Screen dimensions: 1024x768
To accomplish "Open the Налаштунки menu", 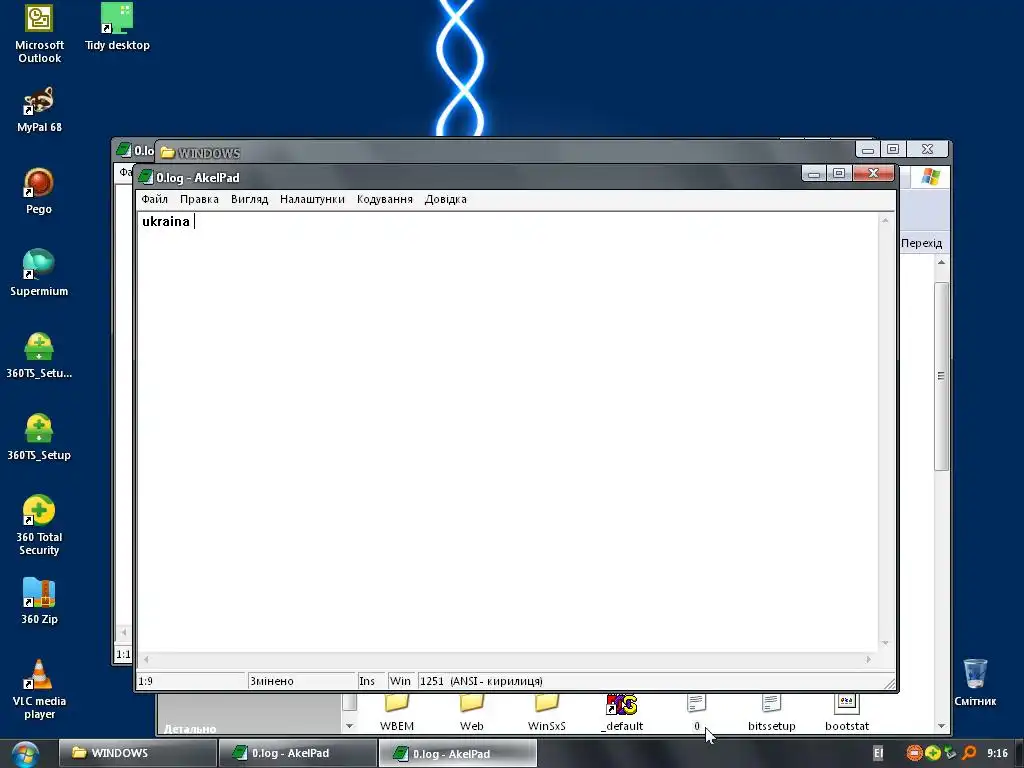I will coord(312,199).
